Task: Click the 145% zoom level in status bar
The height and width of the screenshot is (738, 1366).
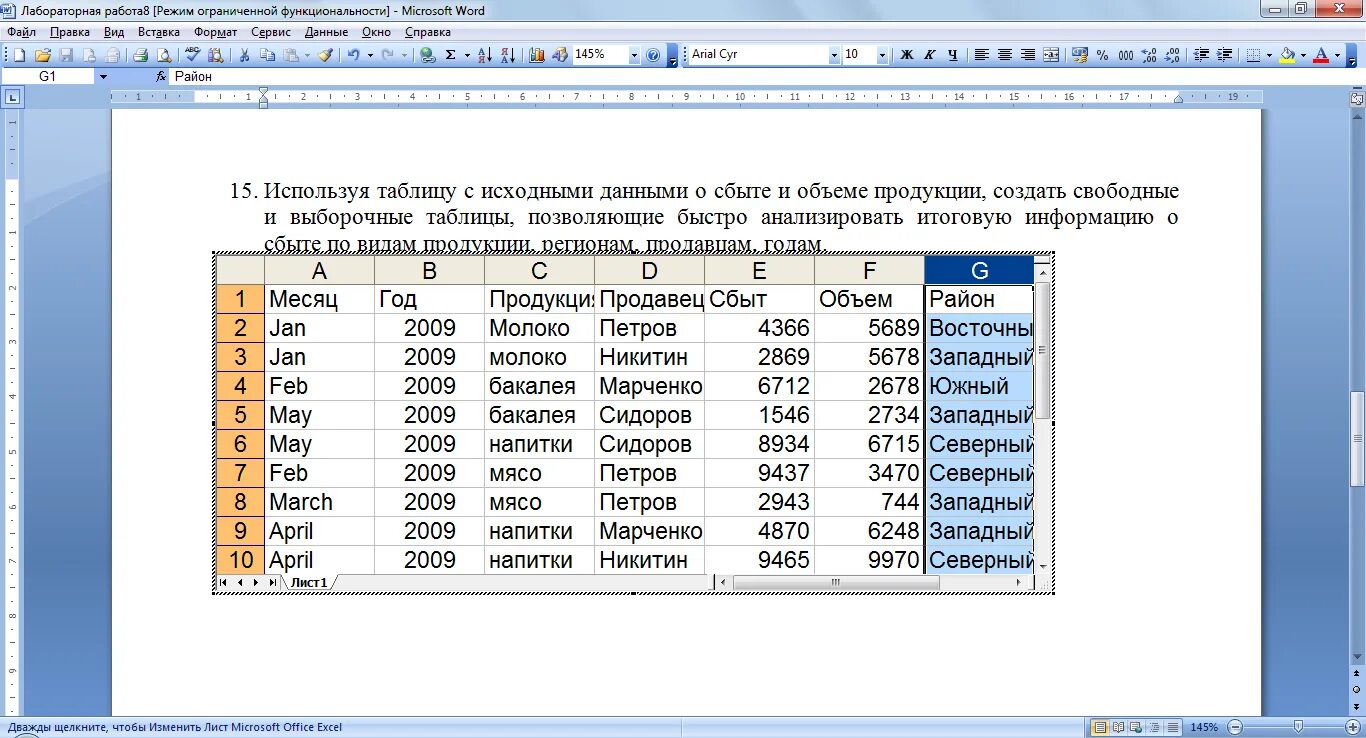Action: point(1204,727)
